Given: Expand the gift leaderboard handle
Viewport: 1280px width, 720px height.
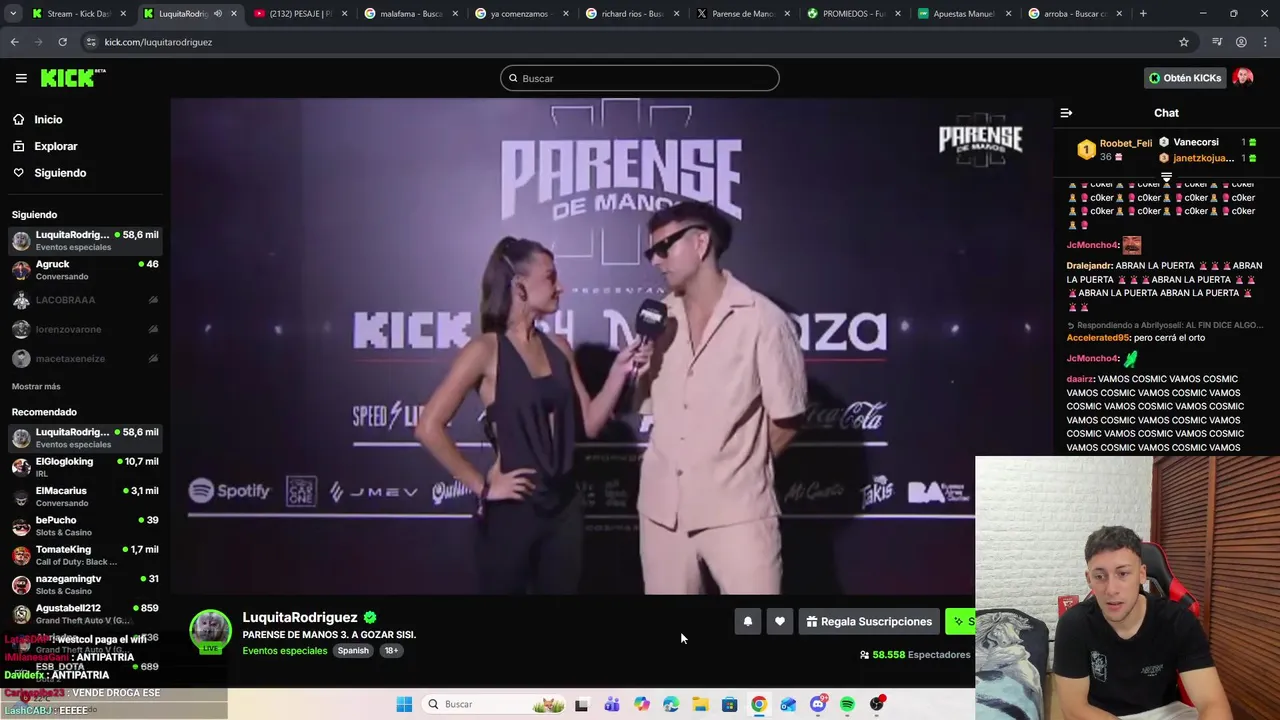Looking at the screenshot, I should pos(1166,177).
